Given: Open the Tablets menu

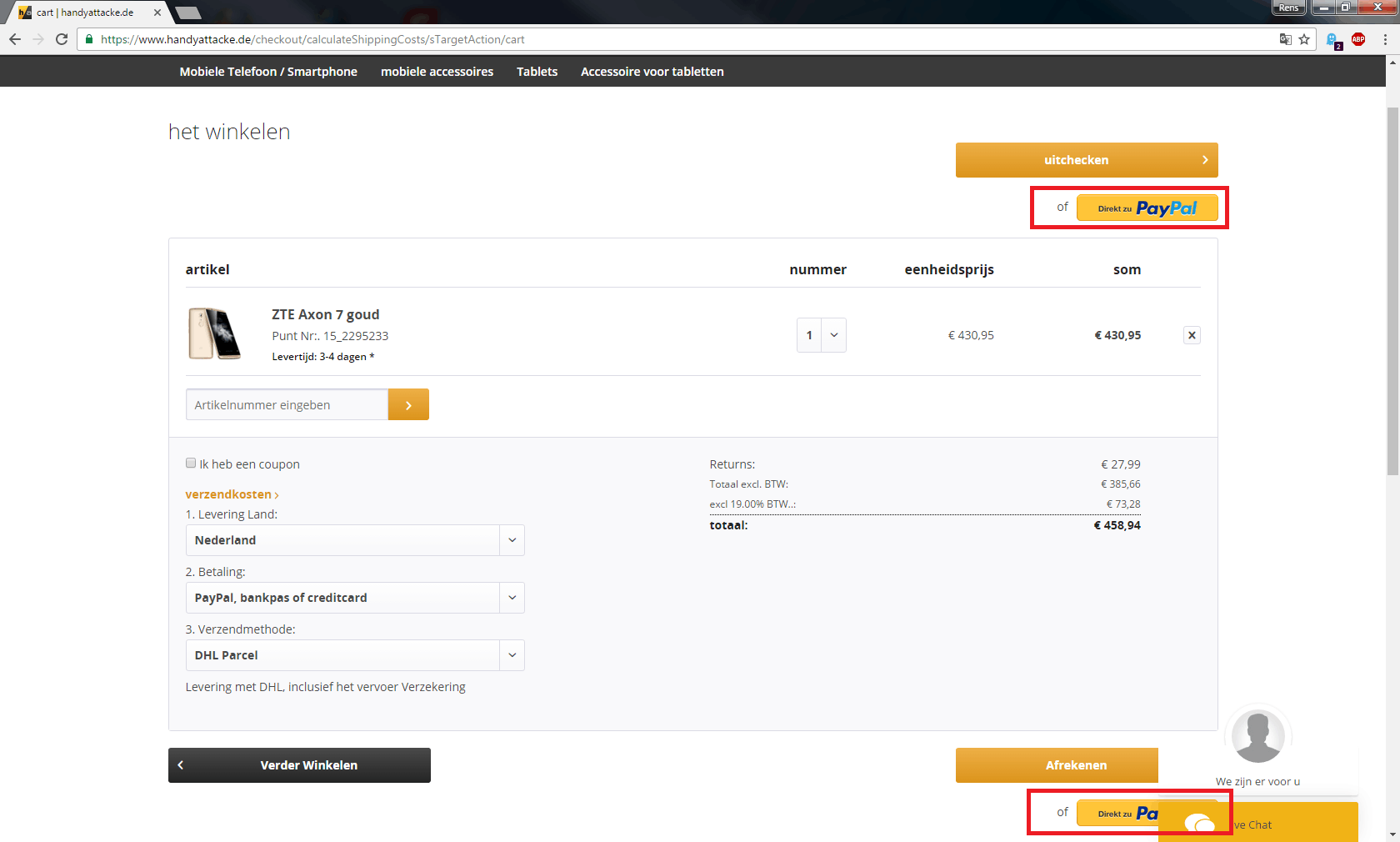Looking at the screenshot, I should click(x=537, y=72).
